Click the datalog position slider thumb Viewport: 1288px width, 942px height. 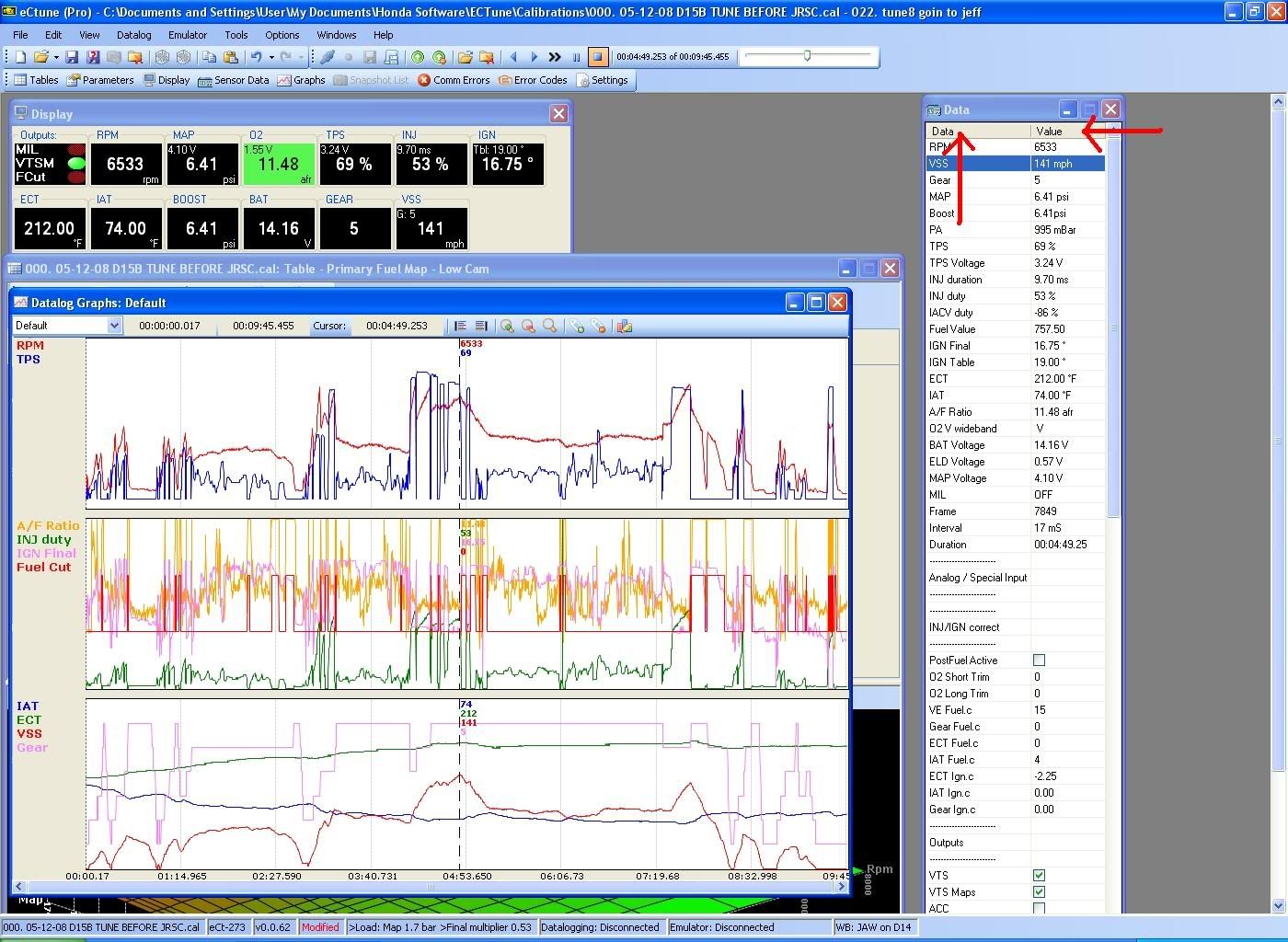[808, 56]
